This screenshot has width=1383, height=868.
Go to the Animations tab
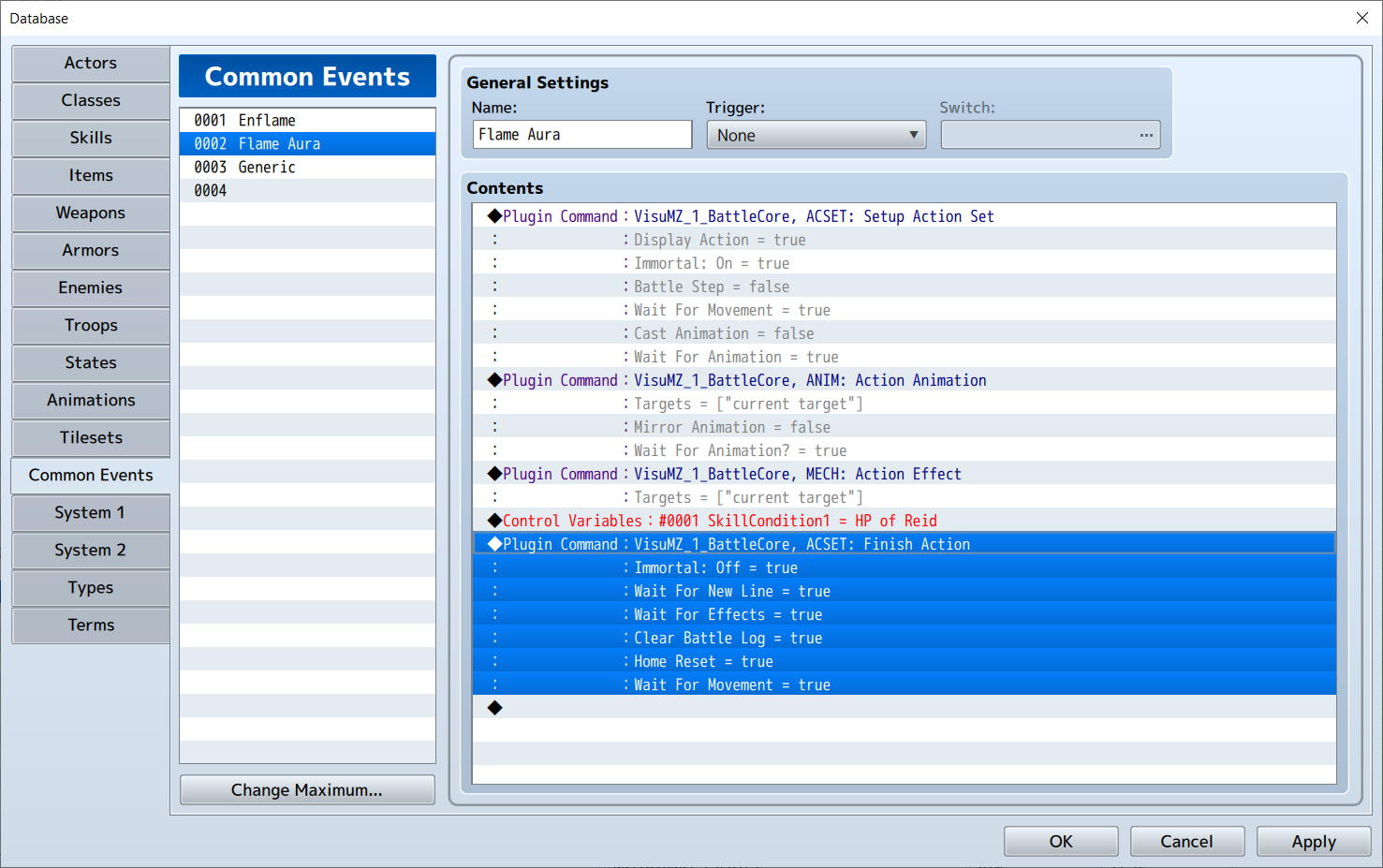[x=91, y=400]
